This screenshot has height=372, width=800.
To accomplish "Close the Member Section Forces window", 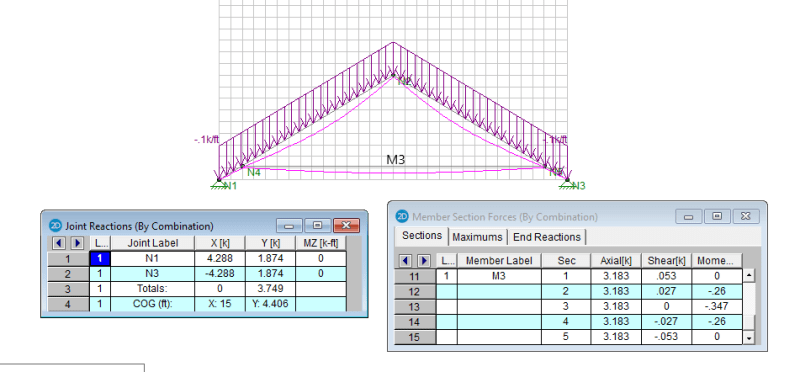I will click(746, 216).
